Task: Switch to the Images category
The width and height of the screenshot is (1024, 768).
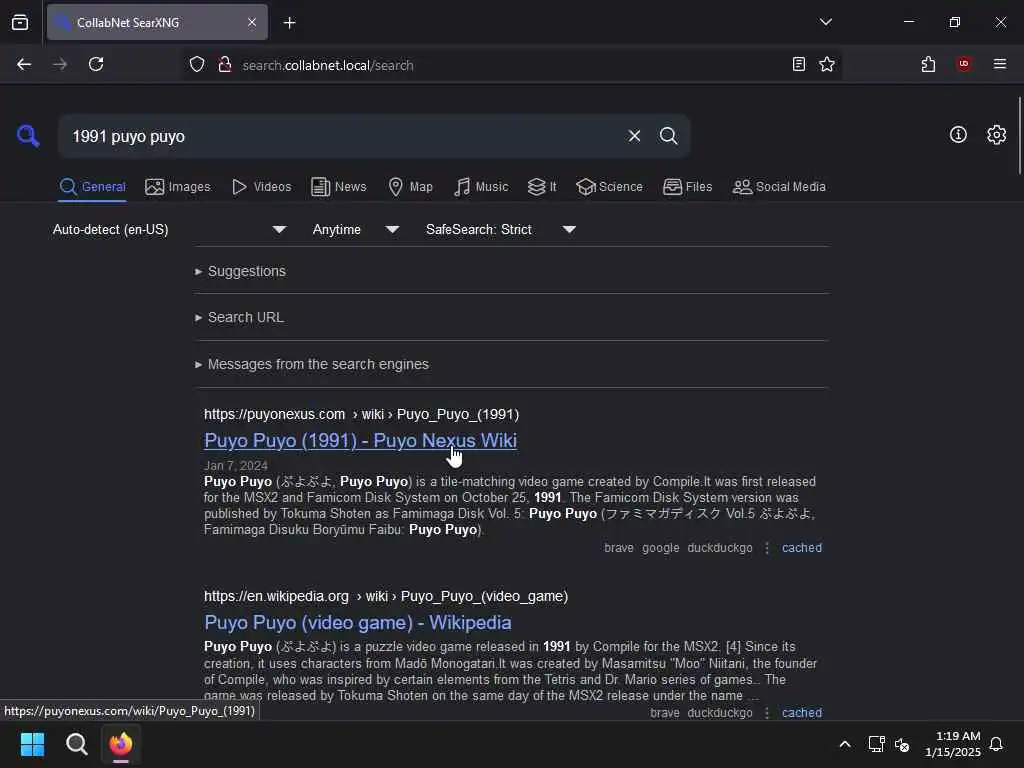Action: [178, 187]
